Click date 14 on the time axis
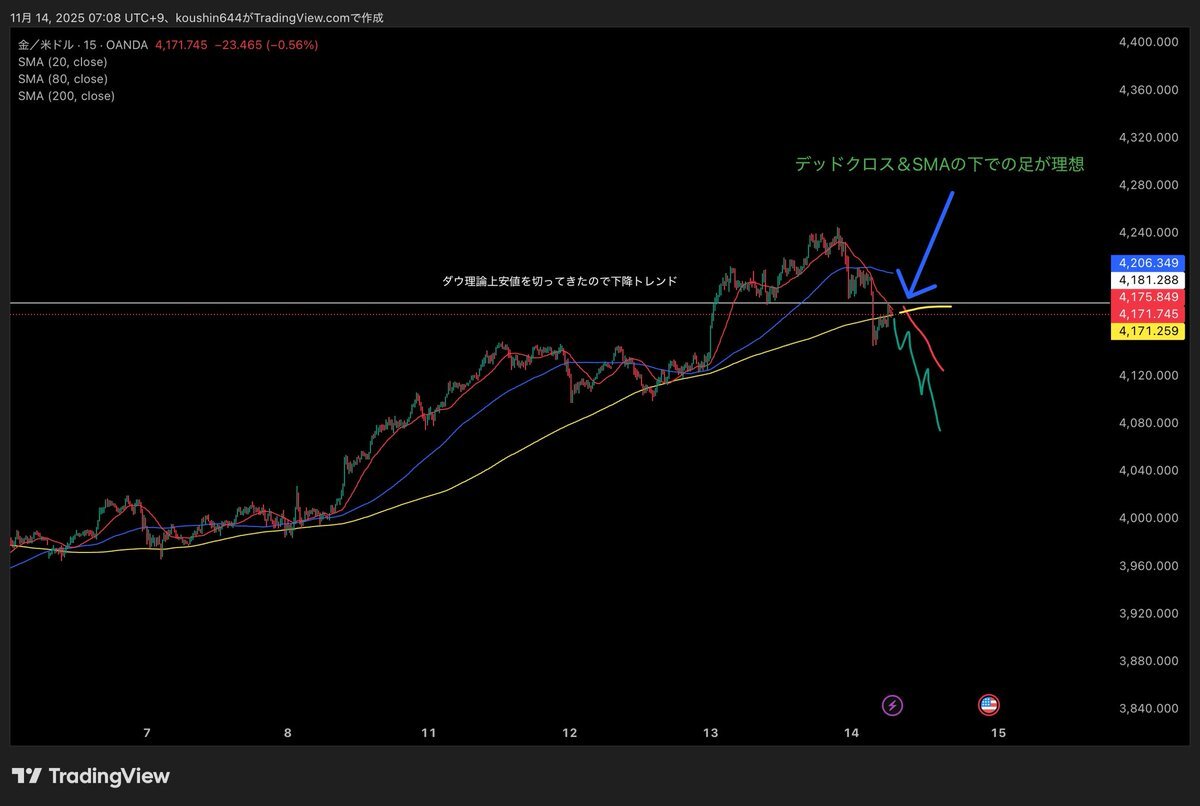 pos(852,733)
